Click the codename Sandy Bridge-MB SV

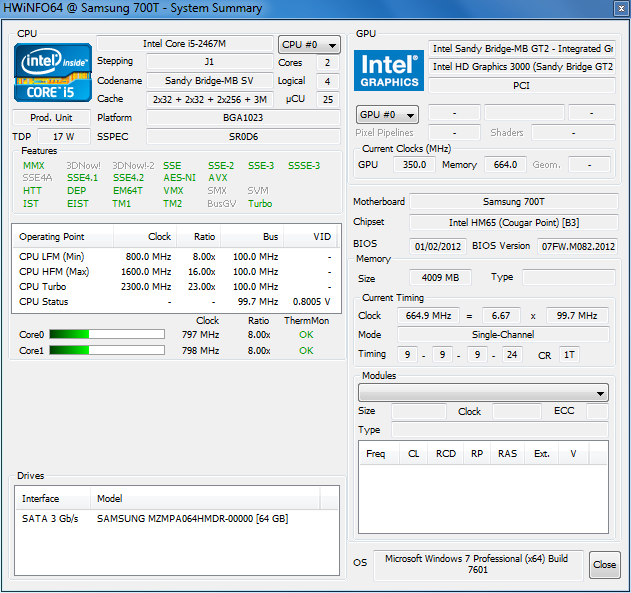210,80
